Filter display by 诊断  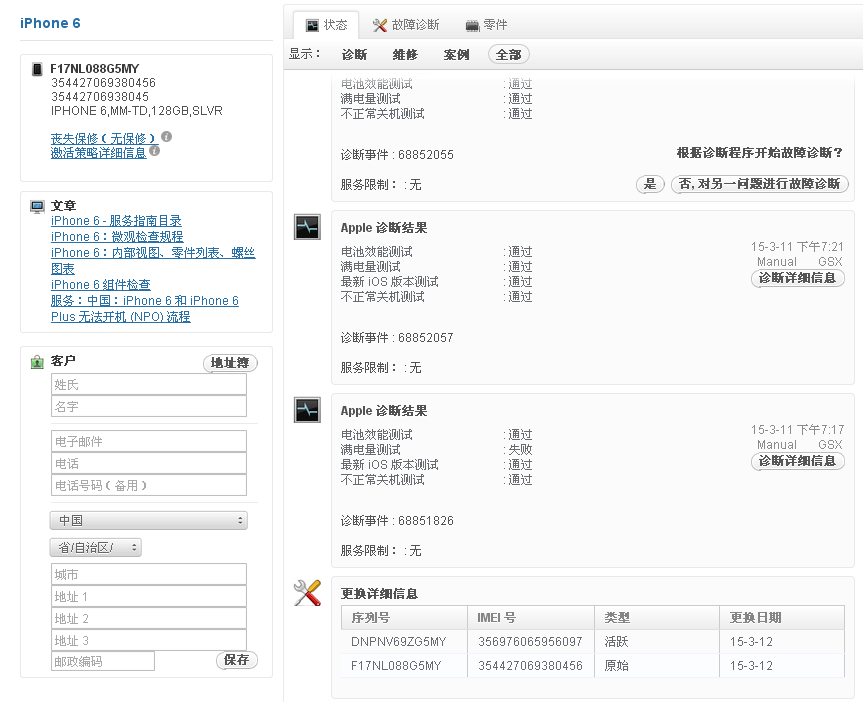(354, 55)
